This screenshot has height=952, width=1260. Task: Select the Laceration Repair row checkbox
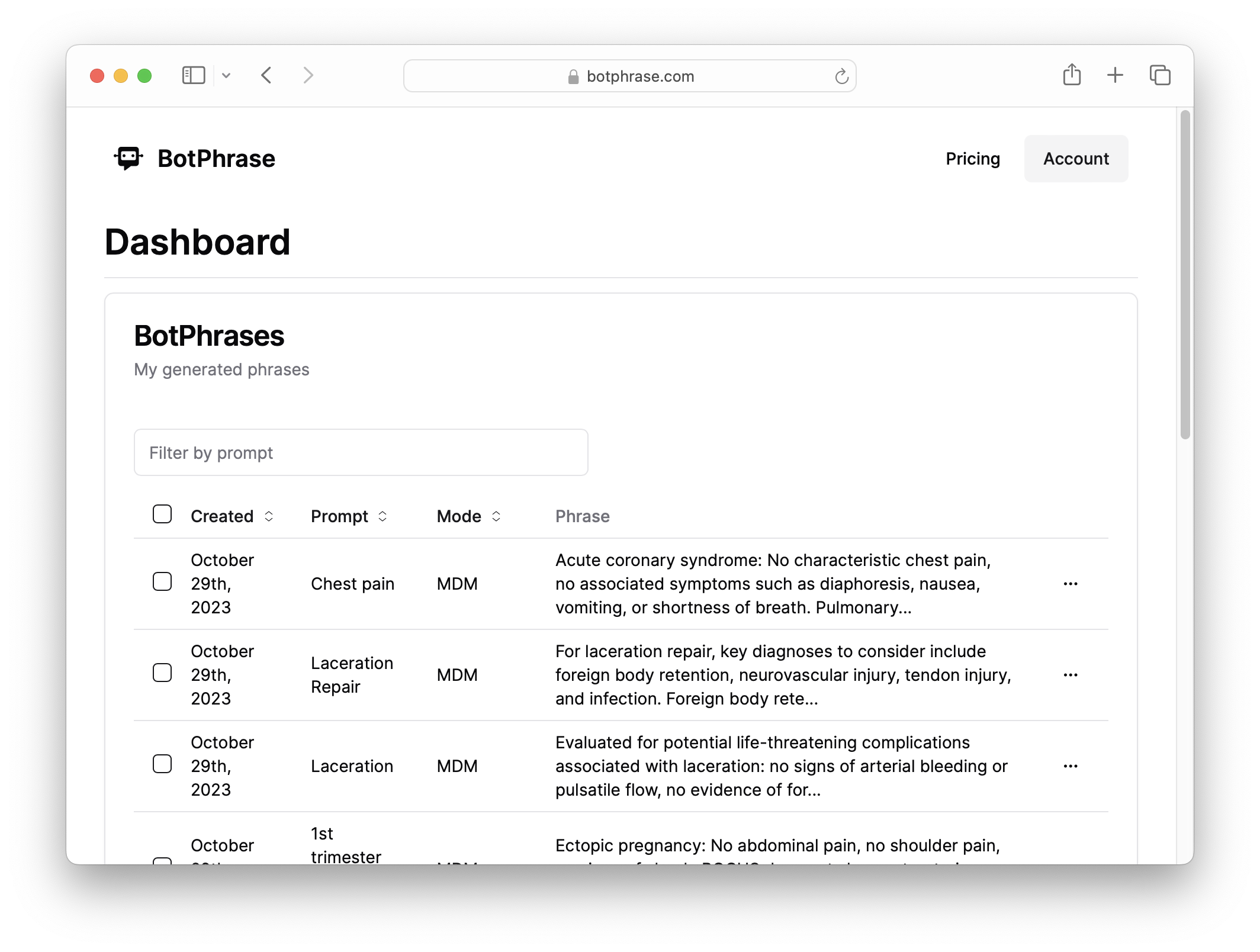tap(162, 673)
